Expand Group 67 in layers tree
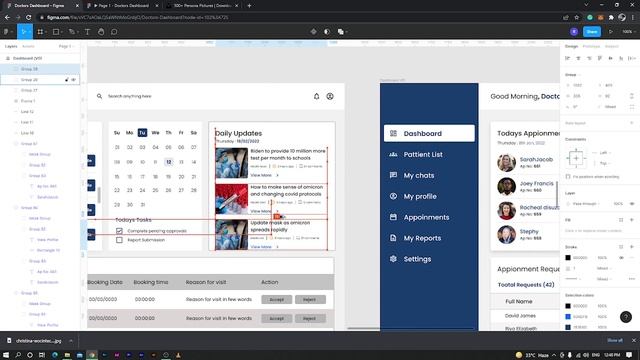The width and height of the screenshot is (640, 360). pyautogui.click(x=16, y=144)
